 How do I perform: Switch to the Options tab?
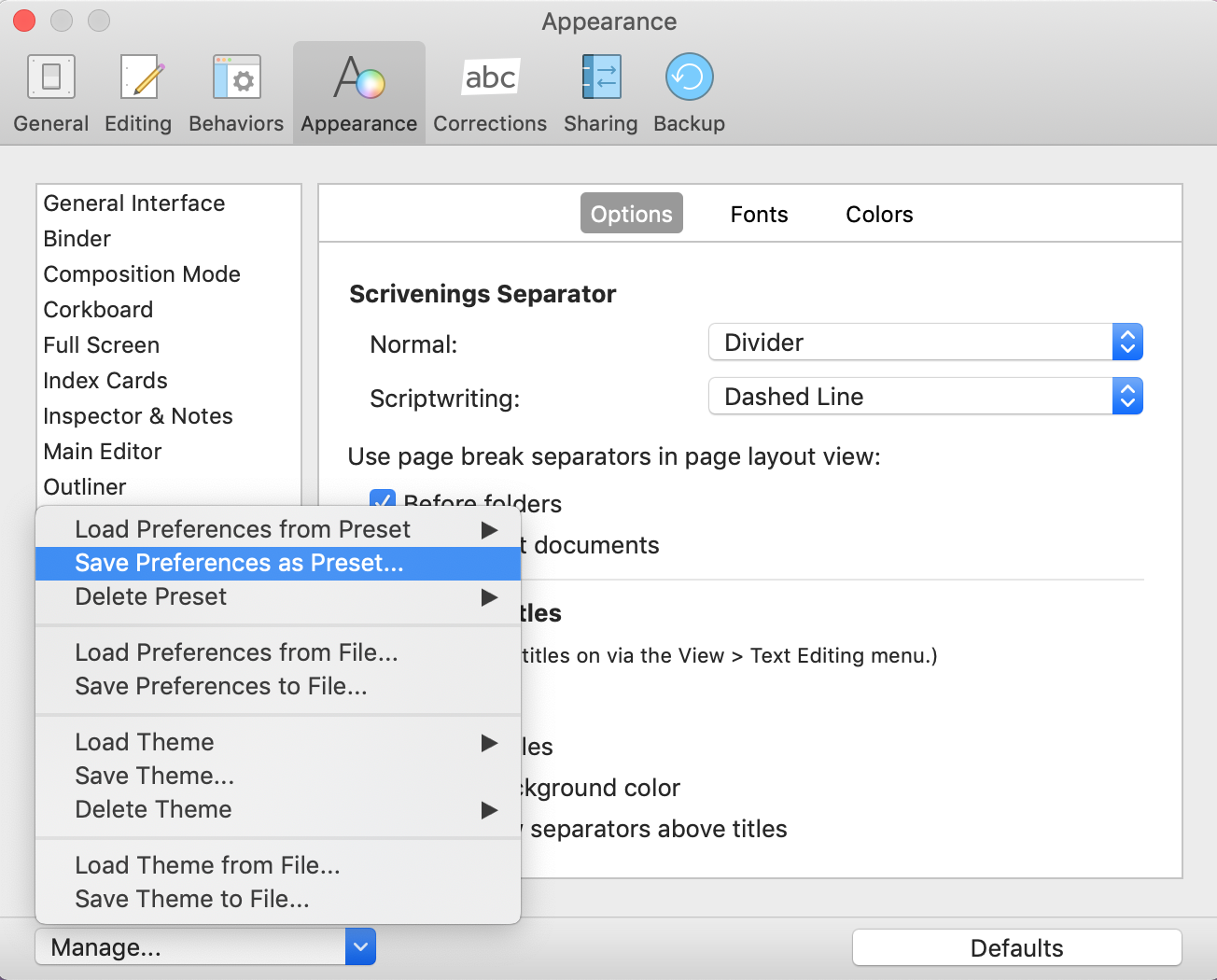pos(632,214)
